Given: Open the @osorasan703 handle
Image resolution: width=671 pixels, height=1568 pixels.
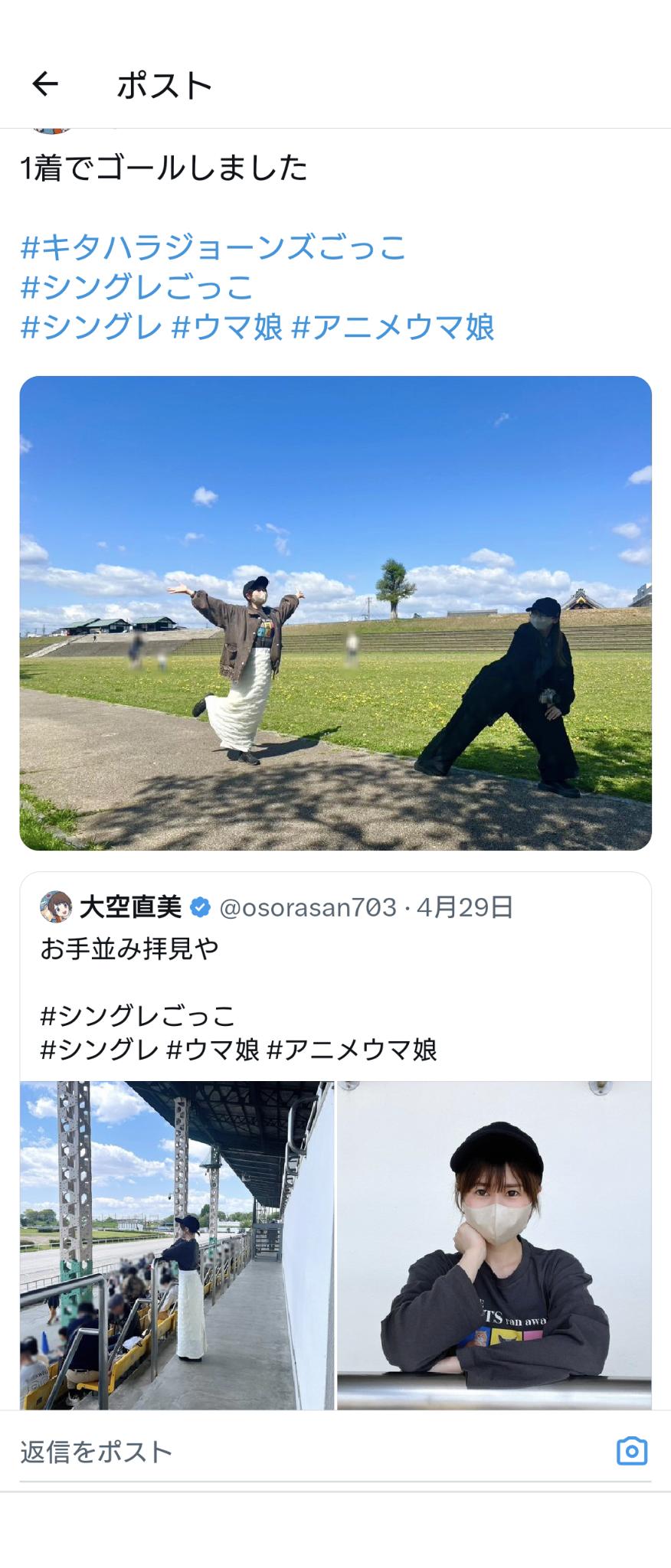Looking at the screenshot, I should click(x=308, y=907).
